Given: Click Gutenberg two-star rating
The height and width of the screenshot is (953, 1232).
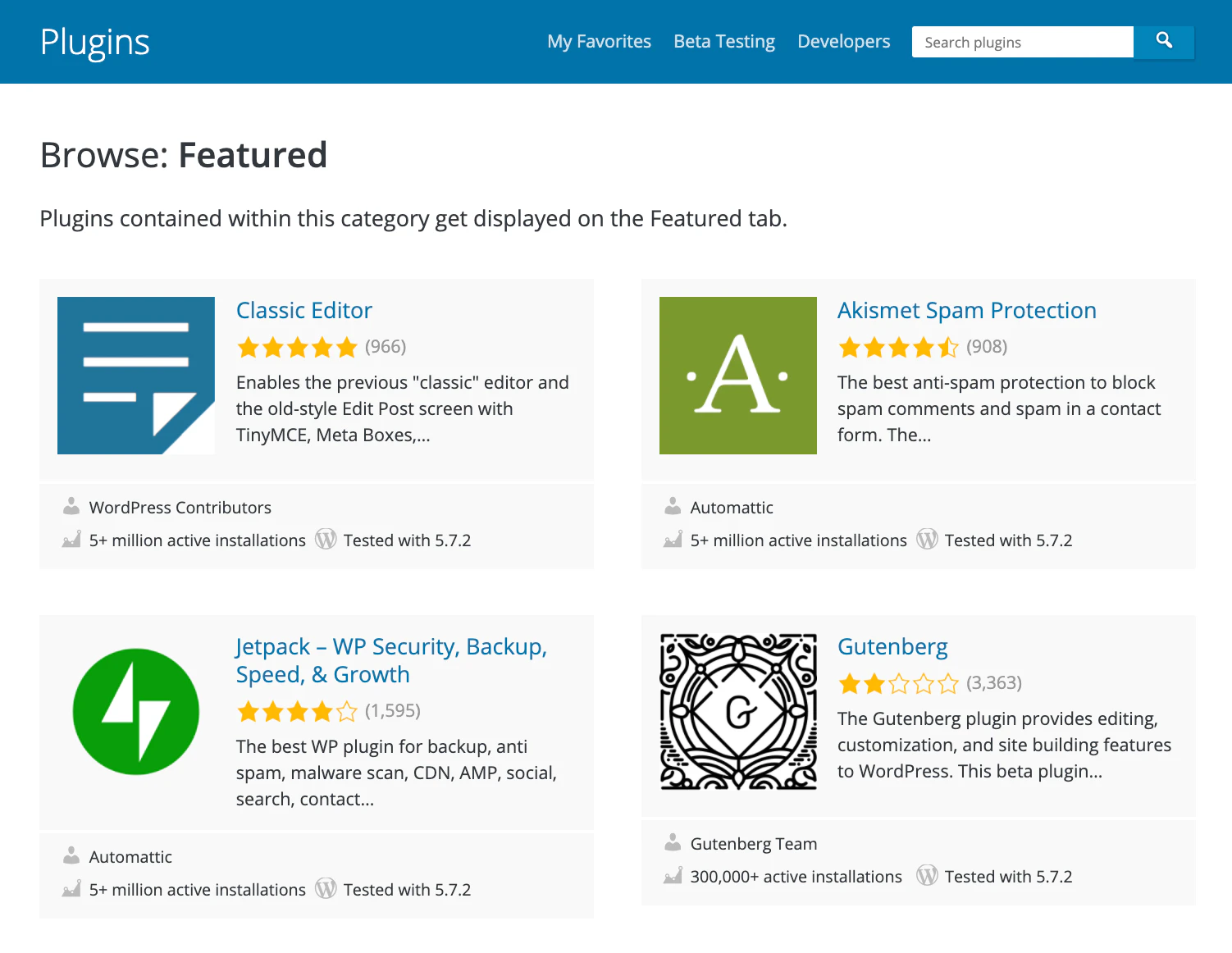Looking at the screenshot, I should tap(898, 684).
